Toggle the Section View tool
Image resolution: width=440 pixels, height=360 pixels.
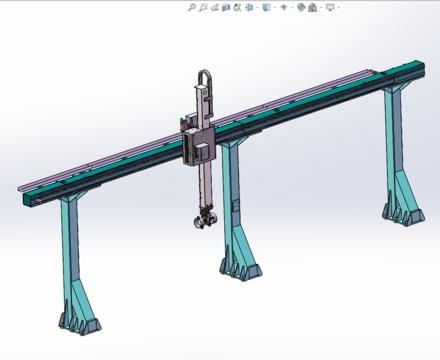[x=226, y=7]
